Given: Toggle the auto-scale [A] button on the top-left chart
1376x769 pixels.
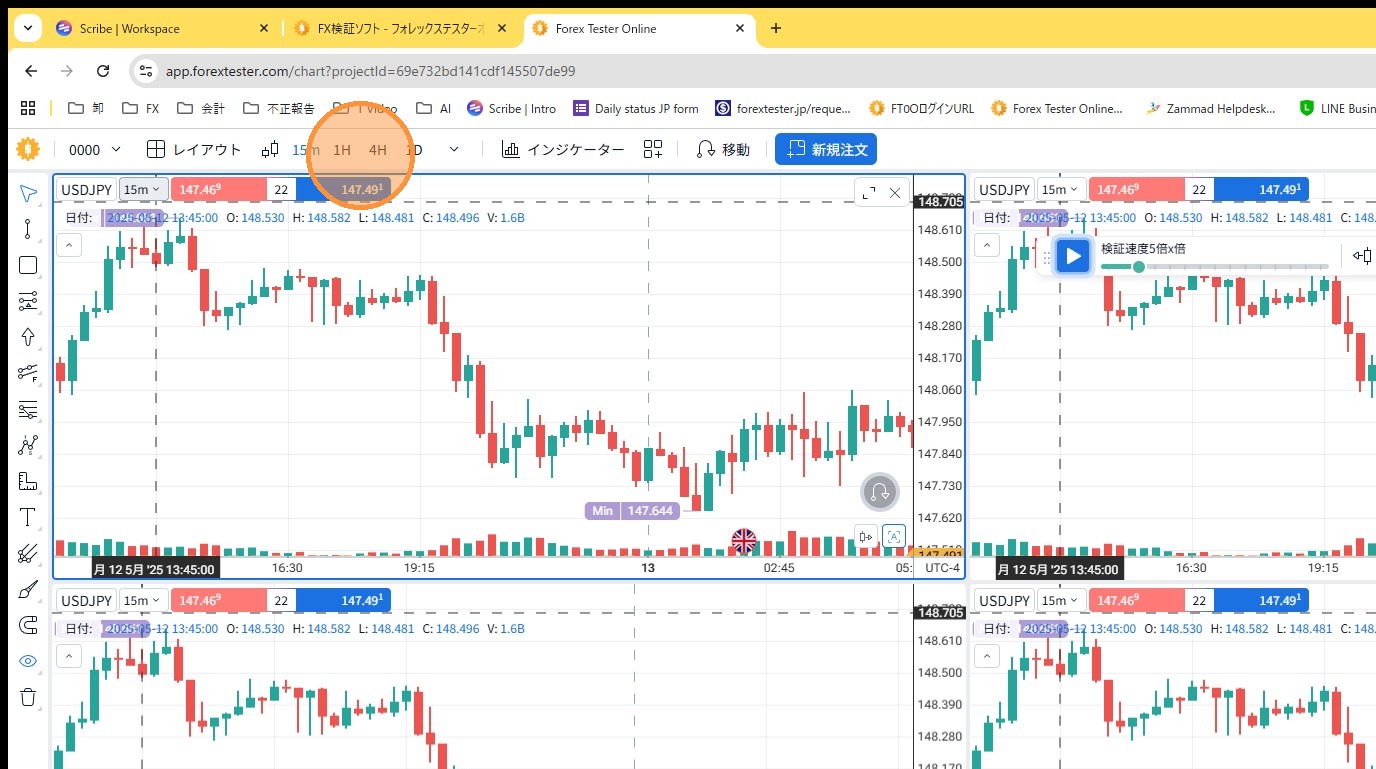Looking at the screenshot, I should [x=894, y=537].
